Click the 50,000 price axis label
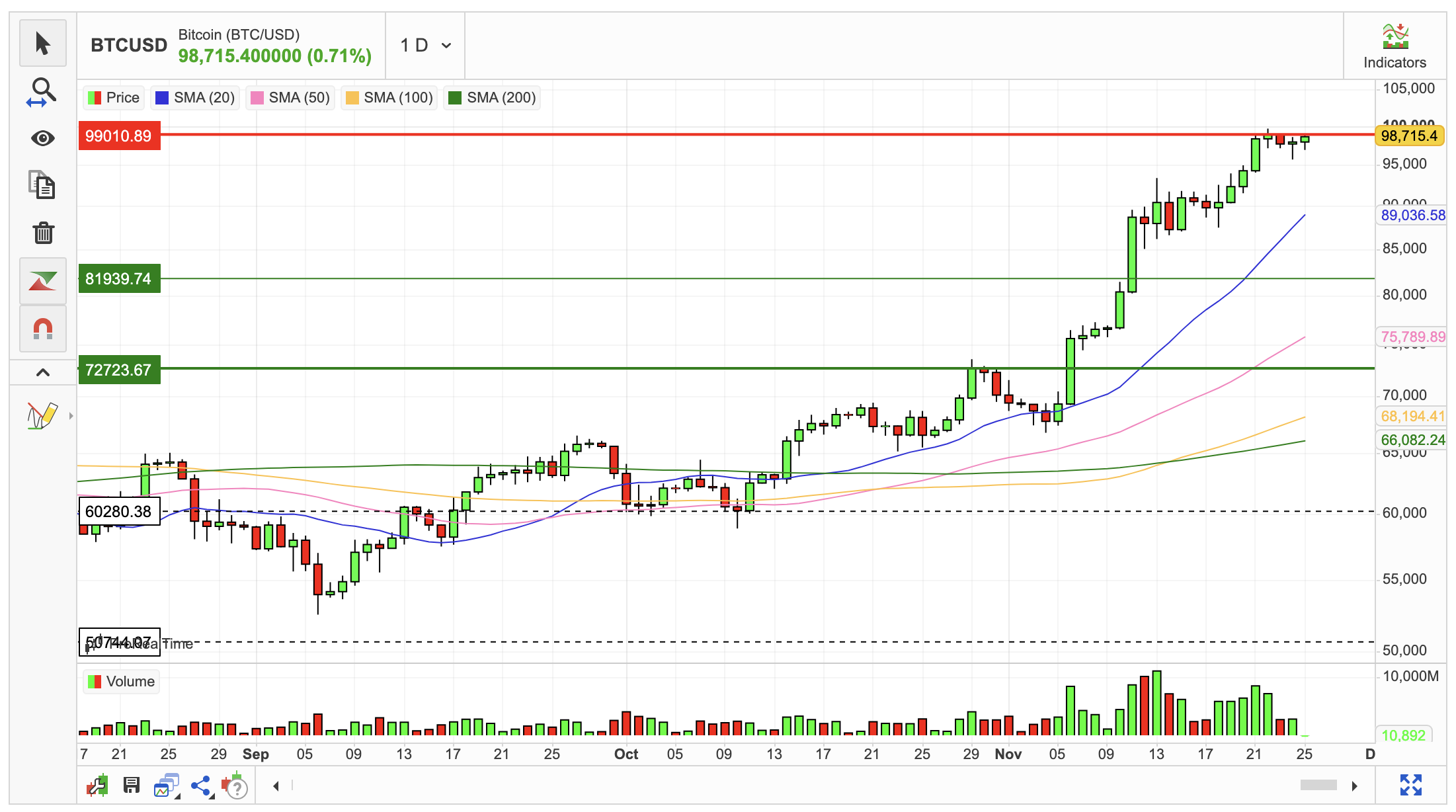Screen dimensions: 1456x812 [x=1405, y=650]
